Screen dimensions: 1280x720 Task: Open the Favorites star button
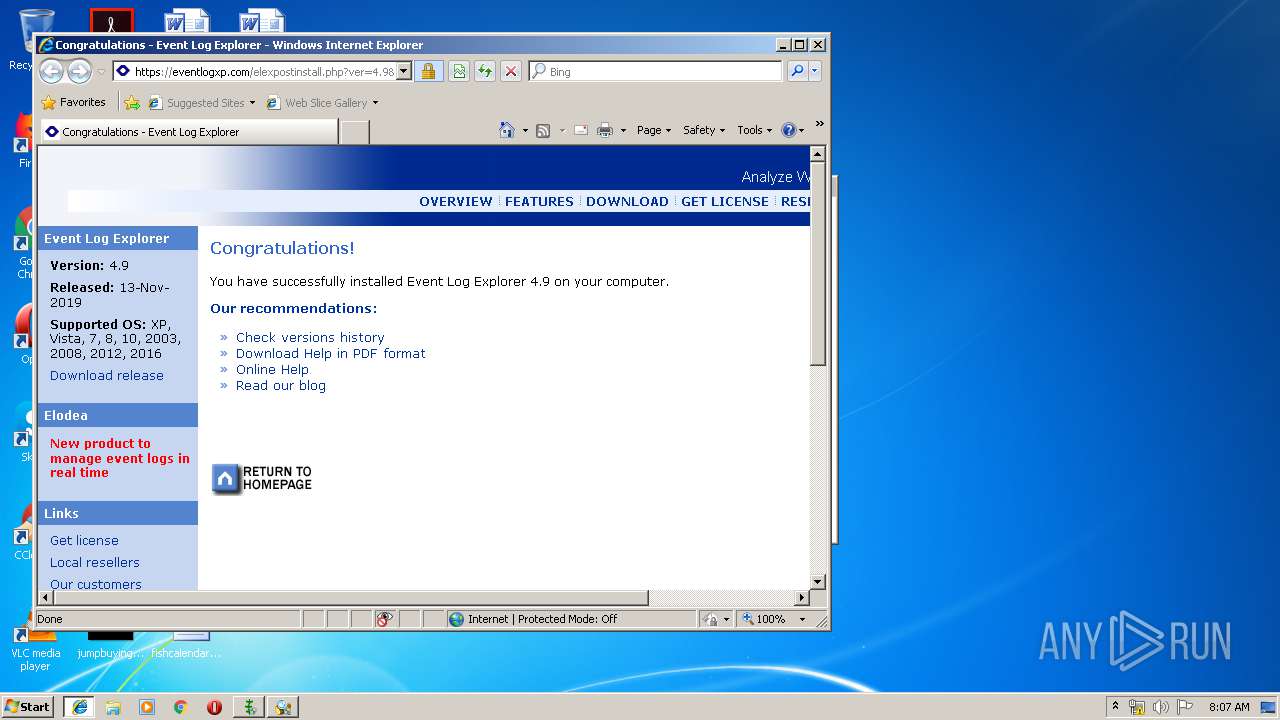73,102
